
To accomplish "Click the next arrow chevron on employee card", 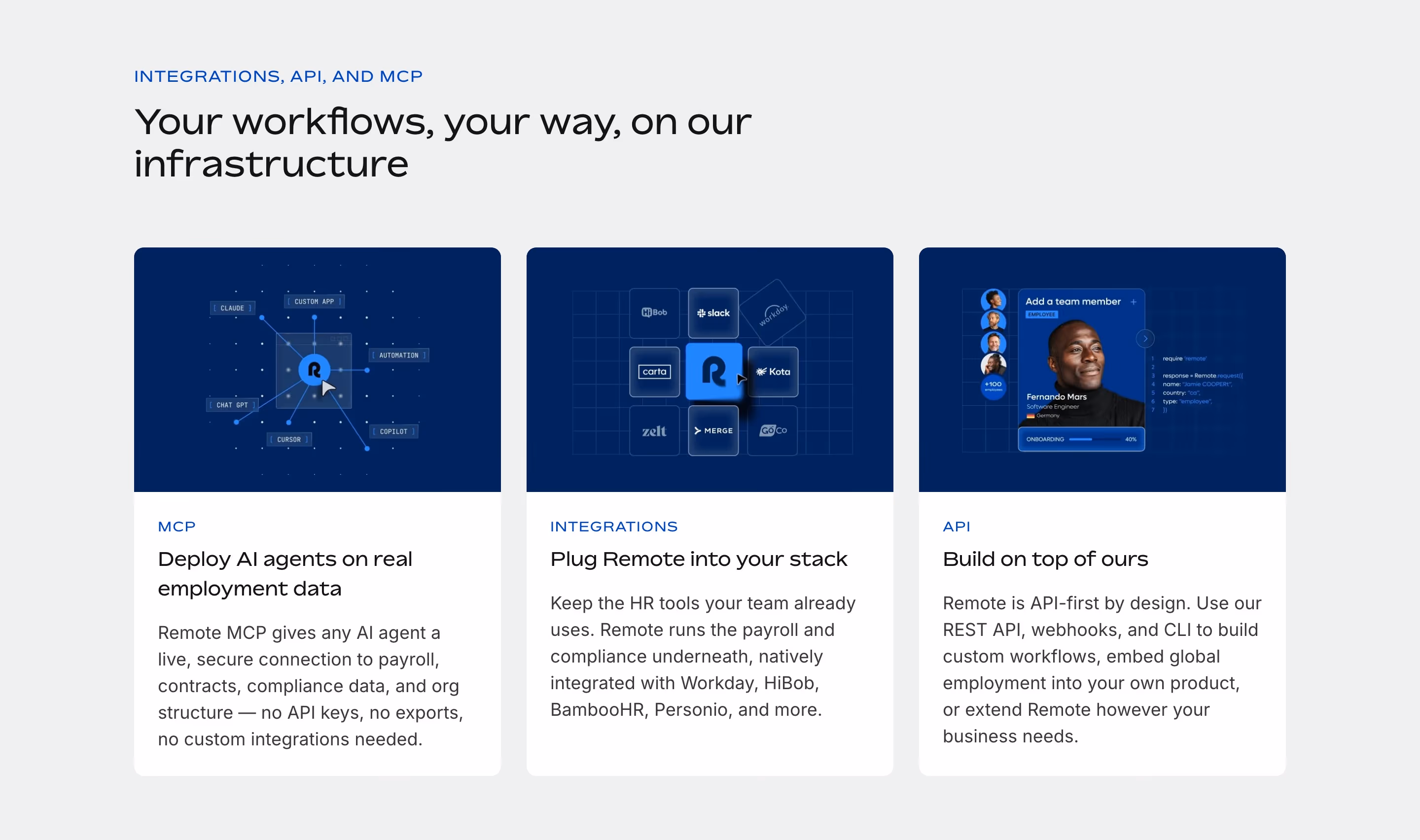I will 1145,339.
